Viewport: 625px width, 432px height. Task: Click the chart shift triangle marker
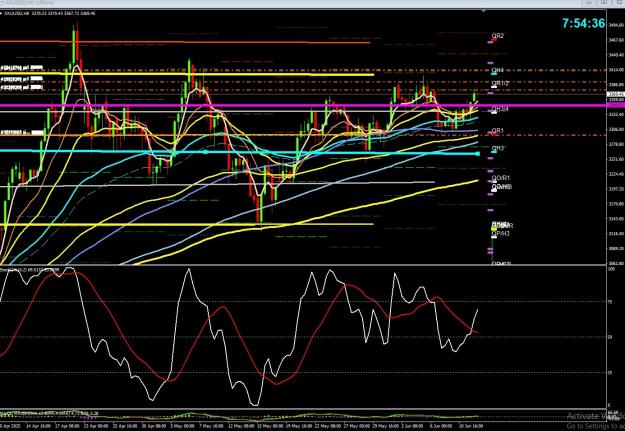(x=483, y=11)
